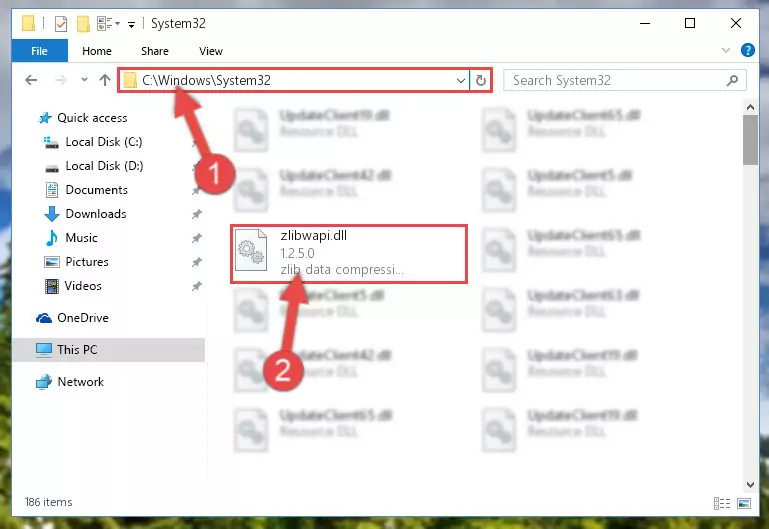
Task: Click the Properties quick access toolbar icon
Action: [x=61, y=23]
